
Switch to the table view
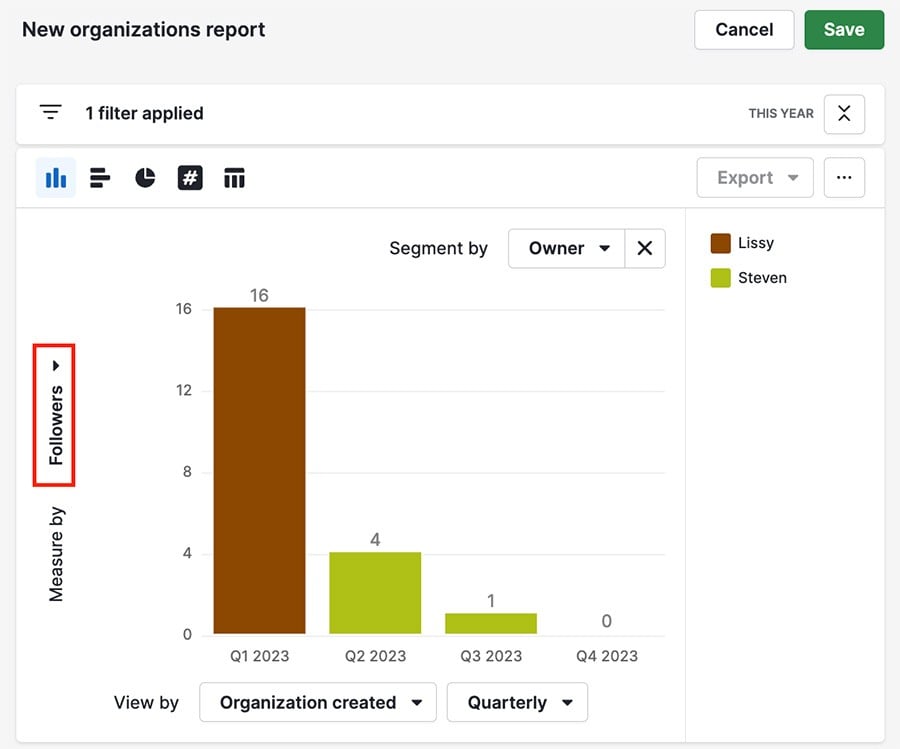(234, 177)
